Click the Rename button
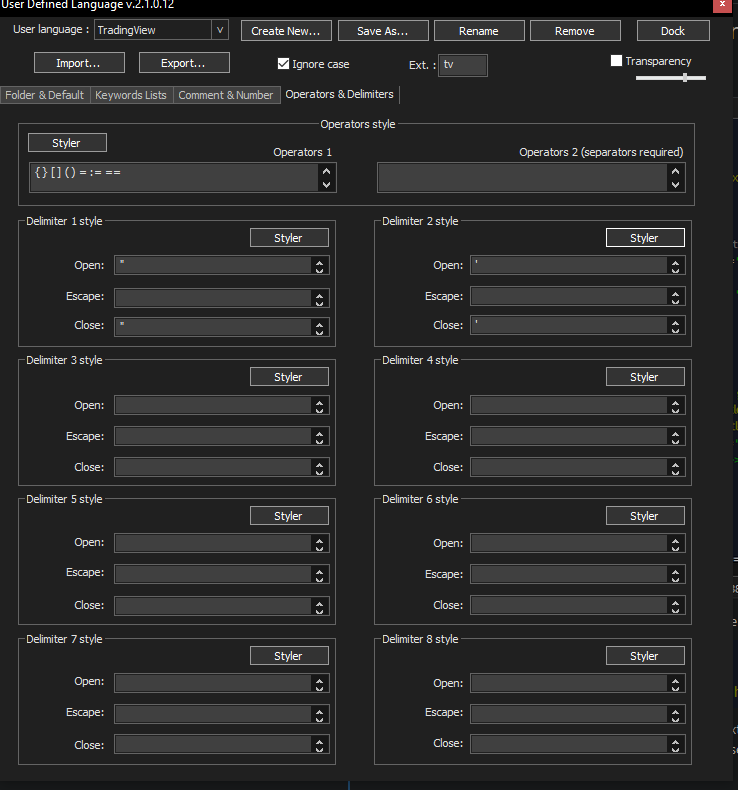This screenshot has width=738, height=790. [x=479, y=31]
